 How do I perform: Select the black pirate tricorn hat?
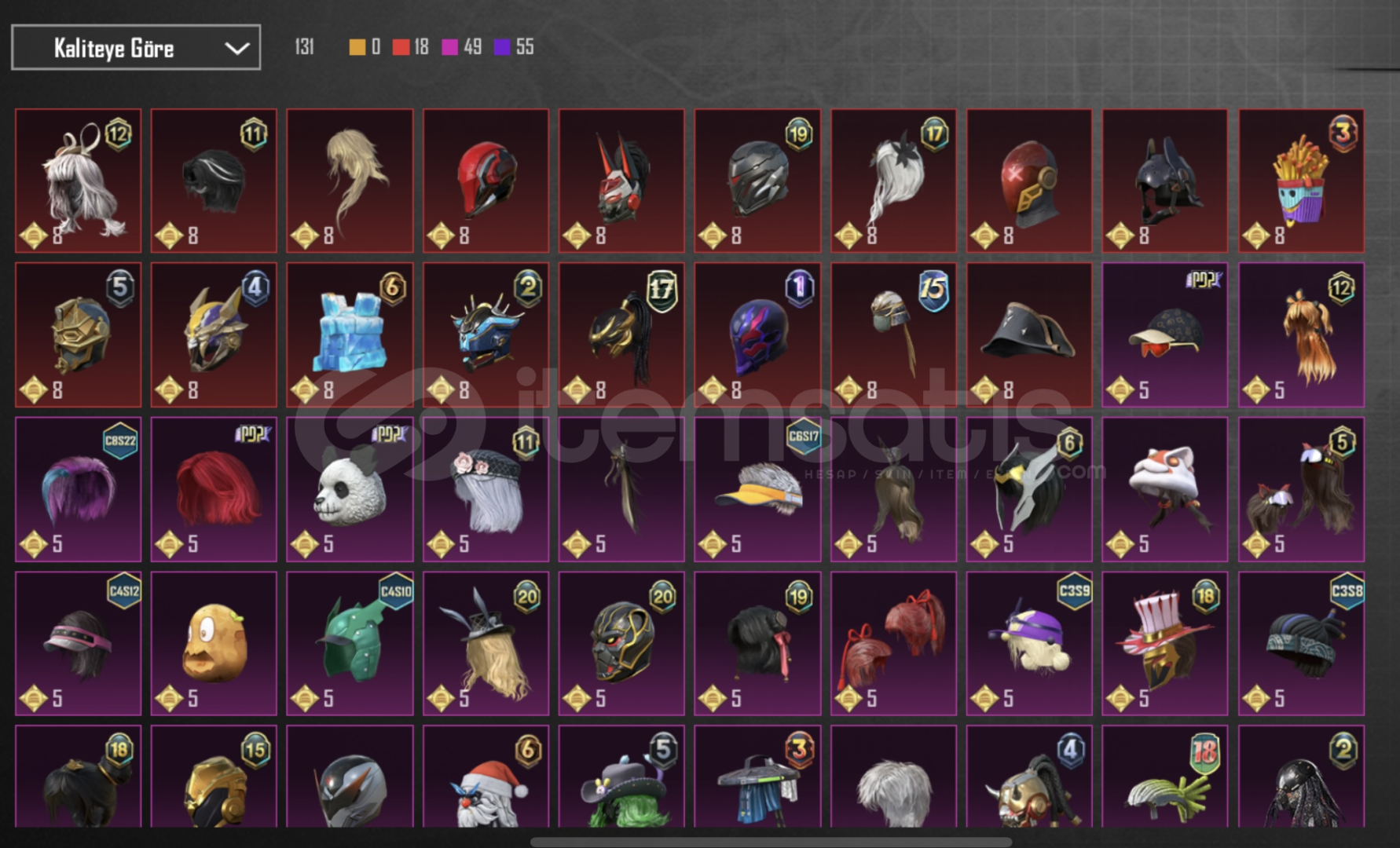[1029, 334]
